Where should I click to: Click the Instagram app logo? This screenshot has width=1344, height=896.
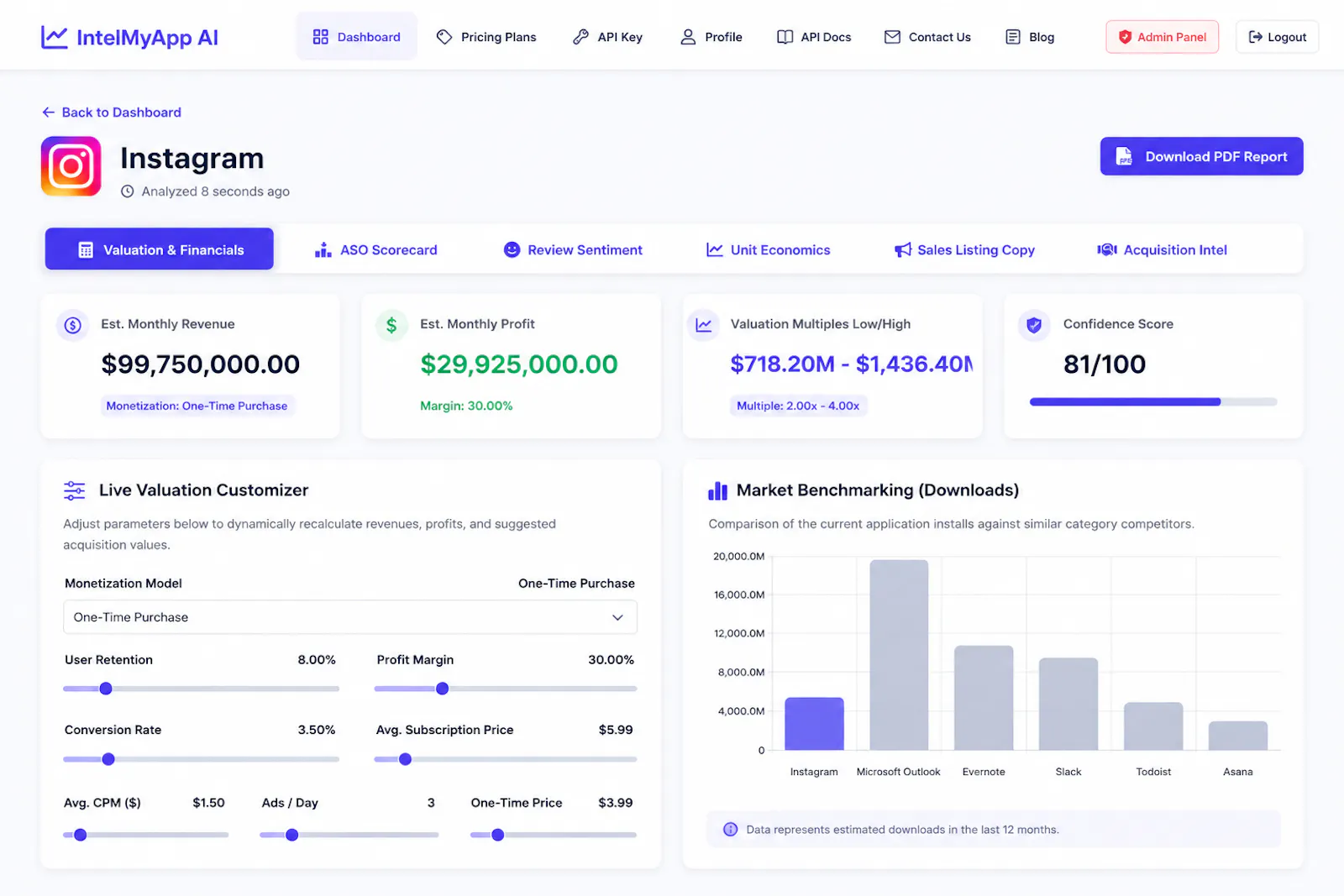coord(71,166)
